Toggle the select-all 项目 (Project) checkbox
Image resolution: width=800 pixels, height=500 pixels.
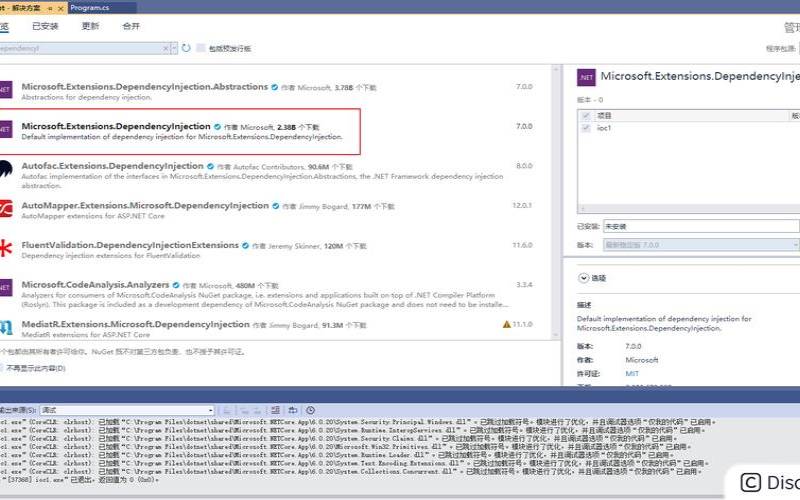[x=586, y=116]
